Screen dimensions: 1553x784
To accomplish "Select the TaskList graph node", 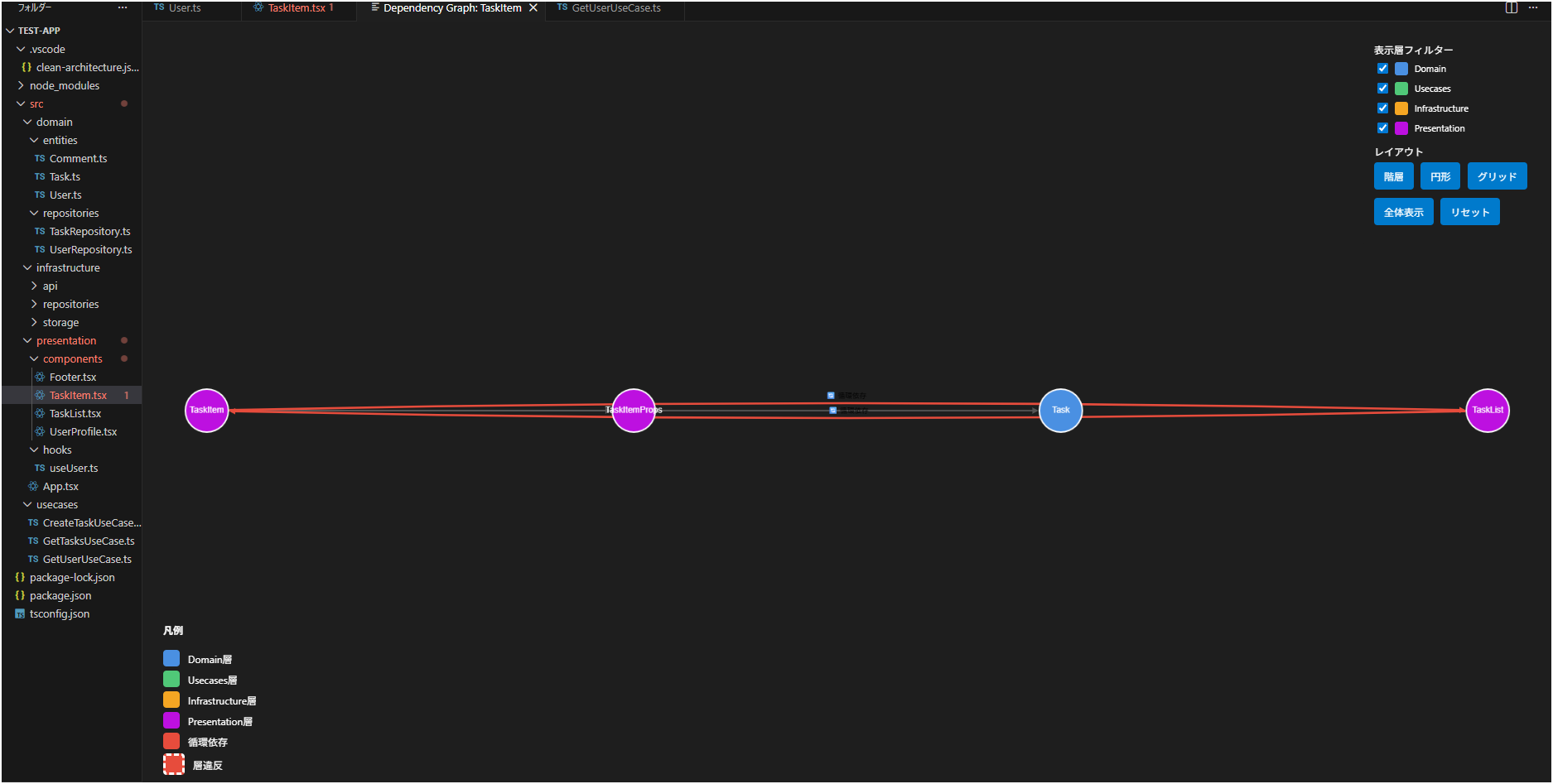I will [x=1488, y=411].
